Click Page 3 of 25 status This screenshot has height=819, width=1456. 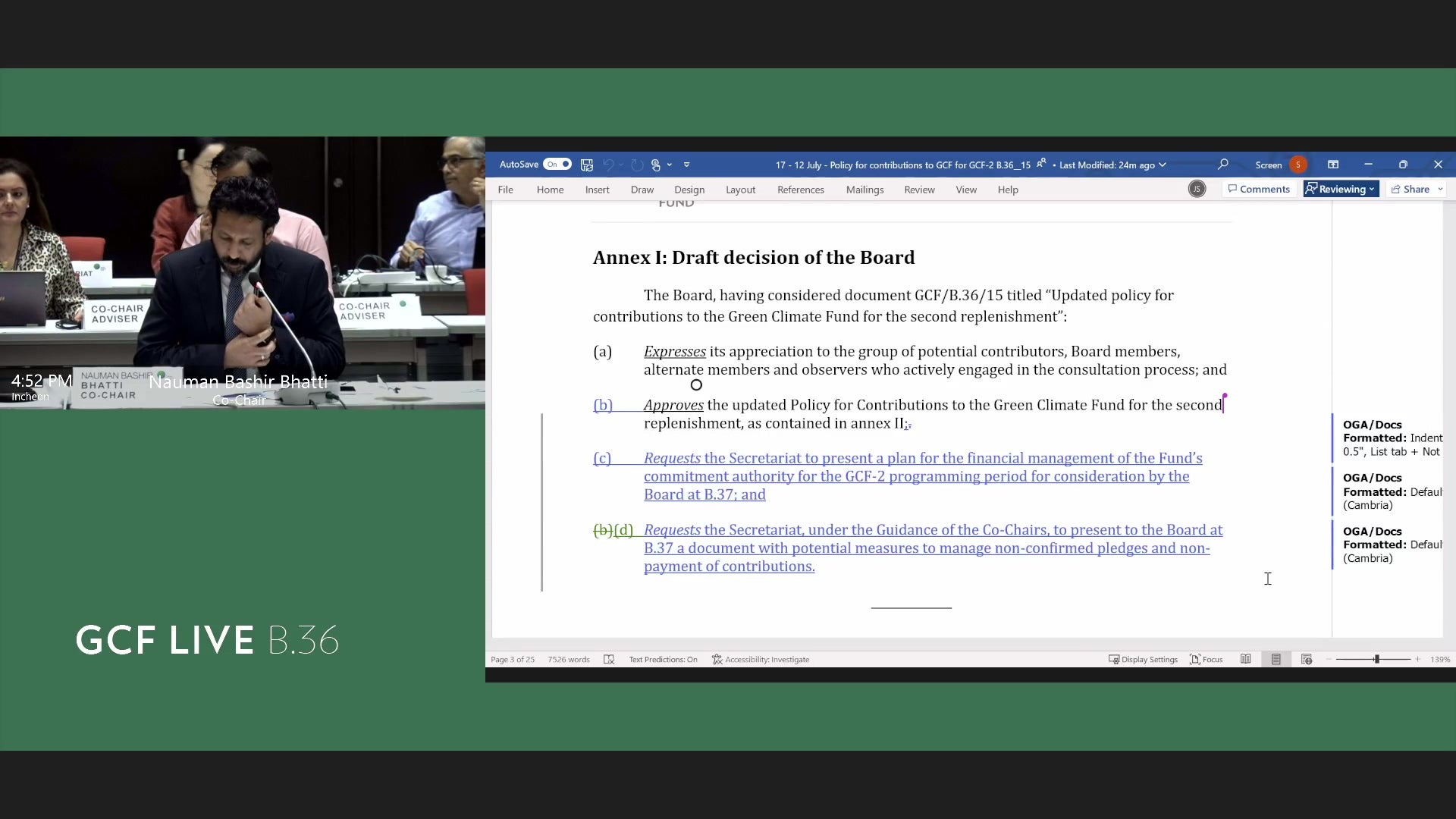click(513, 660)
